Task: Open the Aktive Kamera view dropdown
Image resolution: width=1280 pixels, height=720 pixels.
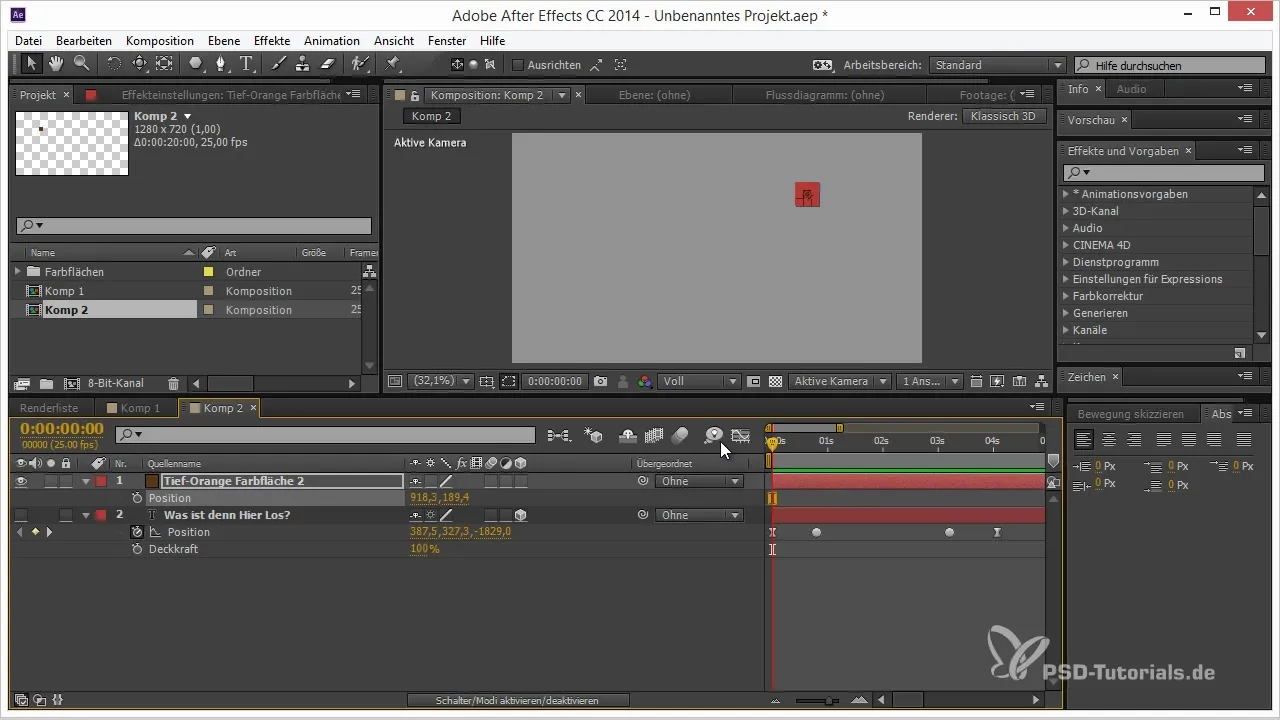Action: pyautogui.click(x=840, y=381)
